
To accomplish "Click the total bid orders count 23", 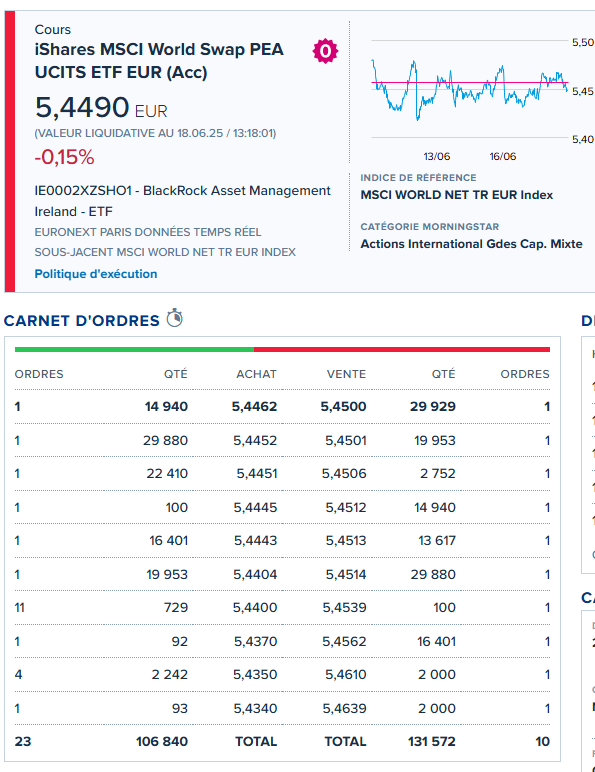I will coord(23,741).
